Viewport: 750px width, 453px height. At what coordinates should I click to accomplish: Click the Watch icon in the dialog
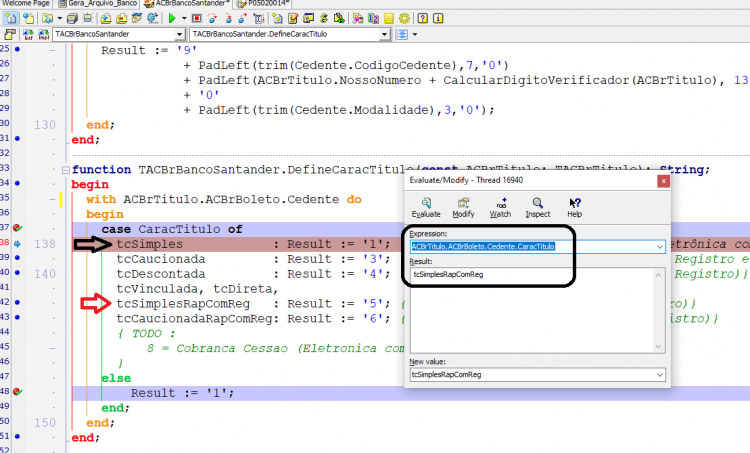click(500, 208)
